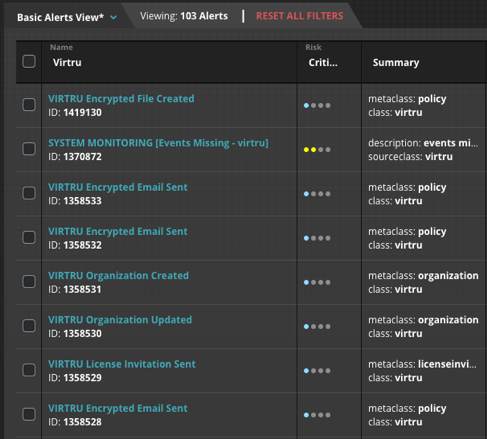Click 'metaclass: policy' in alert 1358533 row

coord(407,187)
